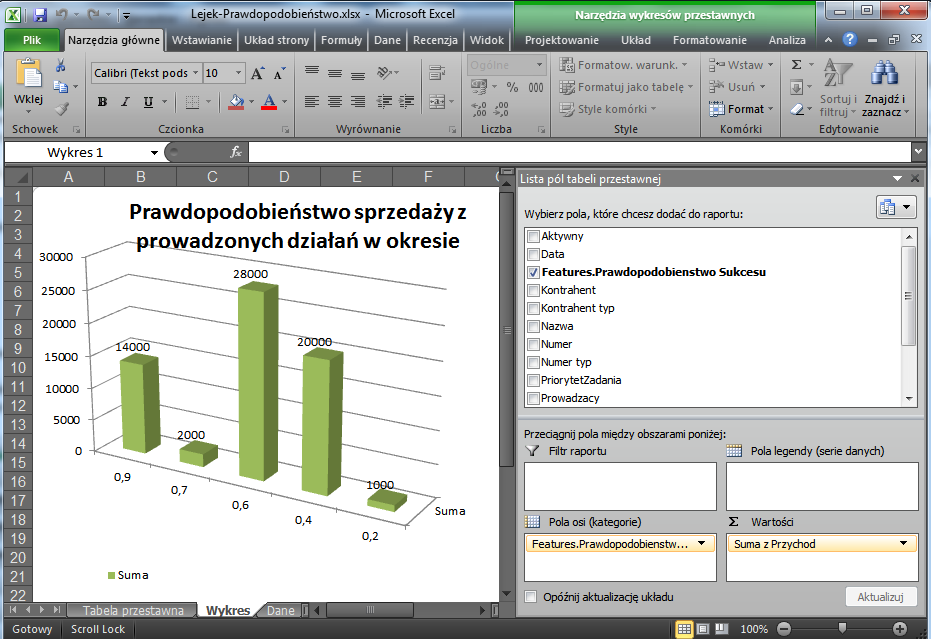Click the insert function fx icon

click(x=236, y=153)
